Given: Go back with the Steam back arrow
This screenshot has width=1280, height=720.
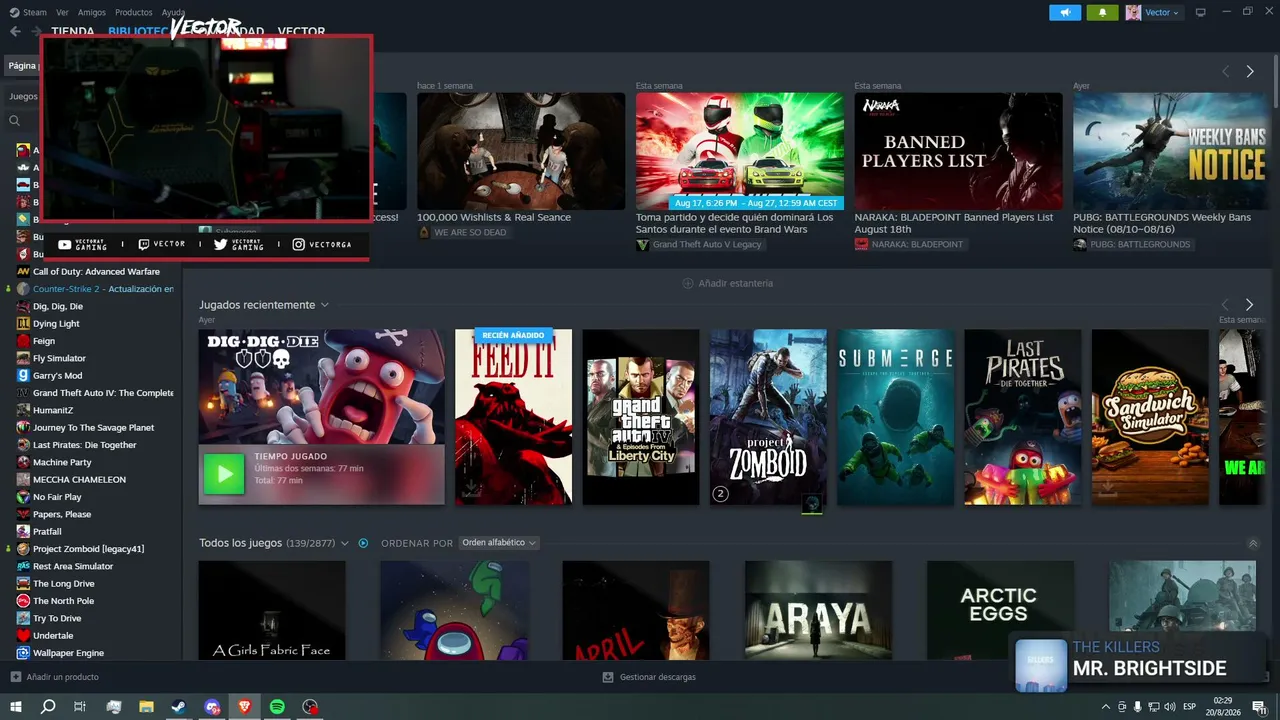Looking at the screenshot, I should [15, 31].
